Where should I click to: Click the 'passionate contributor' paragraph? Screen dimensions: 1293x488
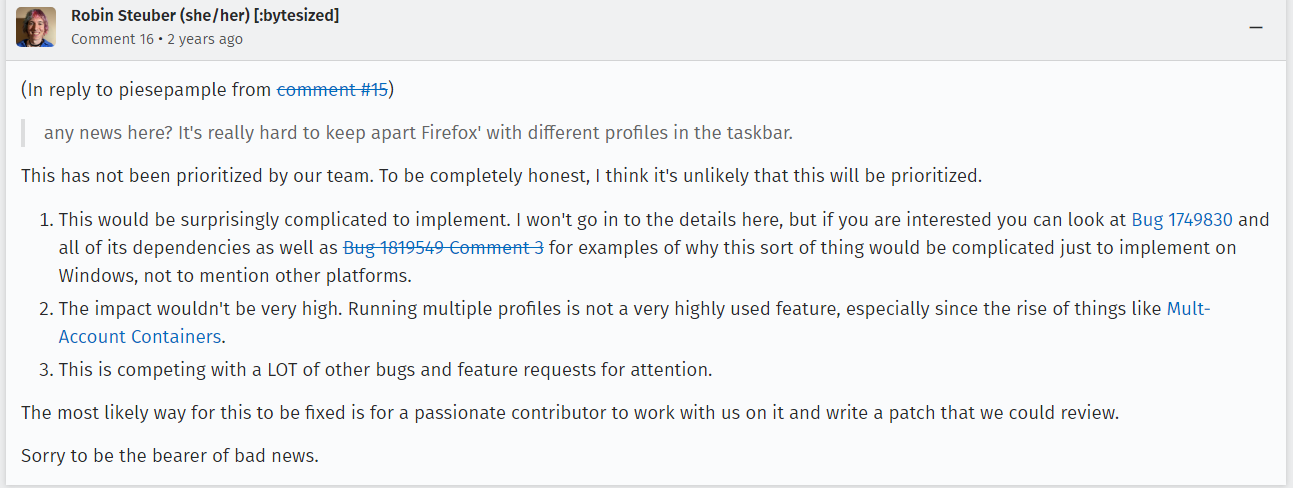click(570, 412)
